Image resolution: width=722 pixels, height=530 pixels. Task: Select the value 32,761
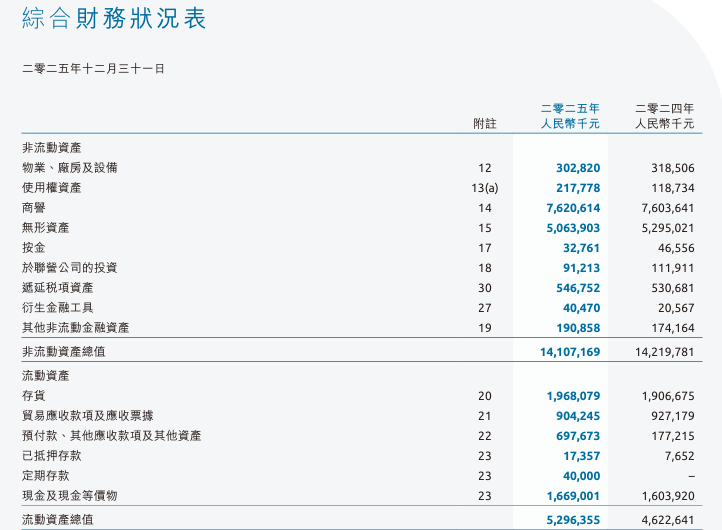point(582,248)
